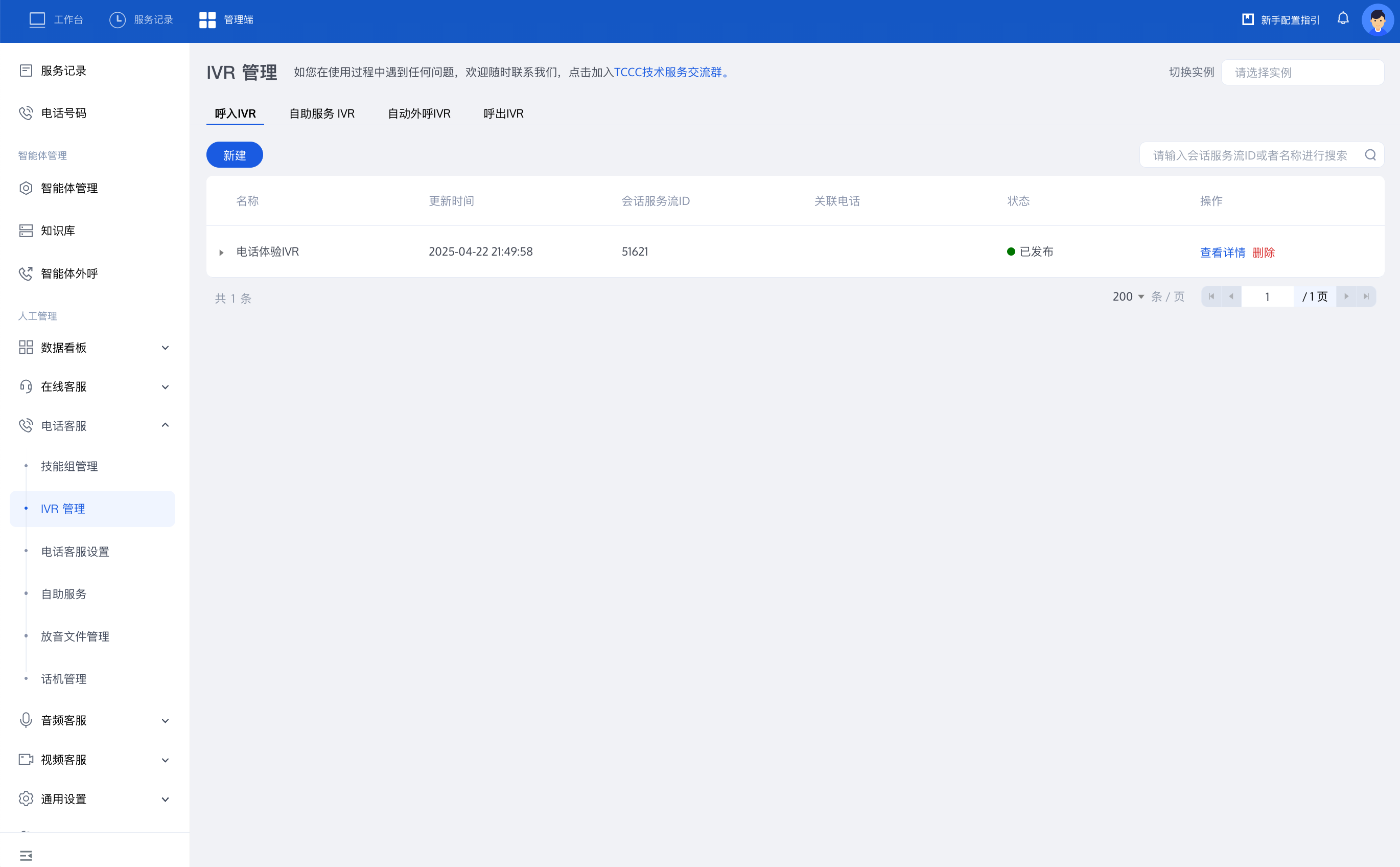
Task: Click the IVR search input field
Action: pyautogui.click(x=1249, y=155)
